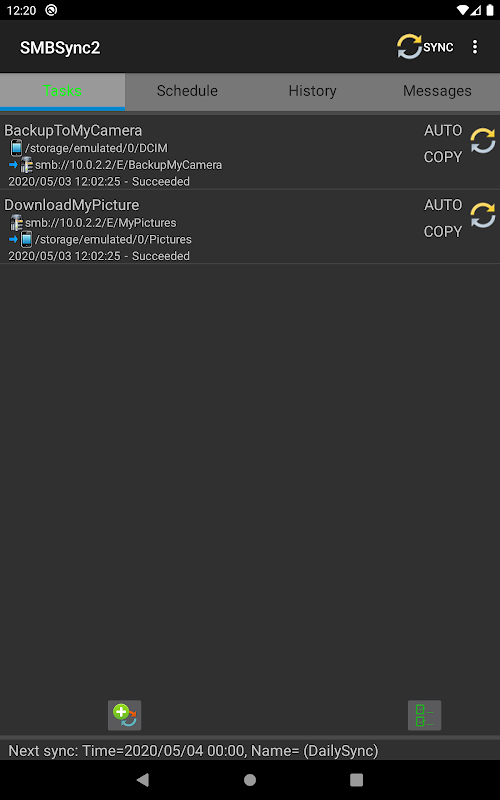500x800 pixels.
Task: Open the three-dot overflow menu
Action: point(475,47)
